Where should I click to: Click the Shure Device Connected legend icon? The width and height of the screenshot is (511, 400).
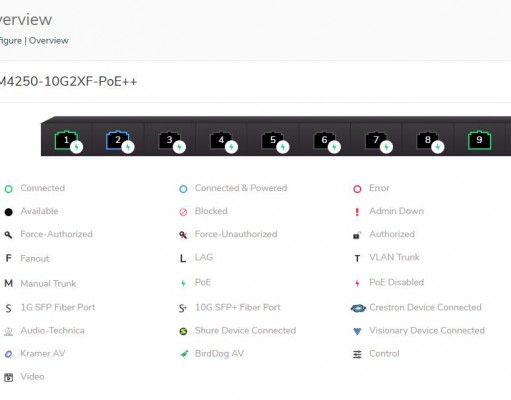click(183, 331)
